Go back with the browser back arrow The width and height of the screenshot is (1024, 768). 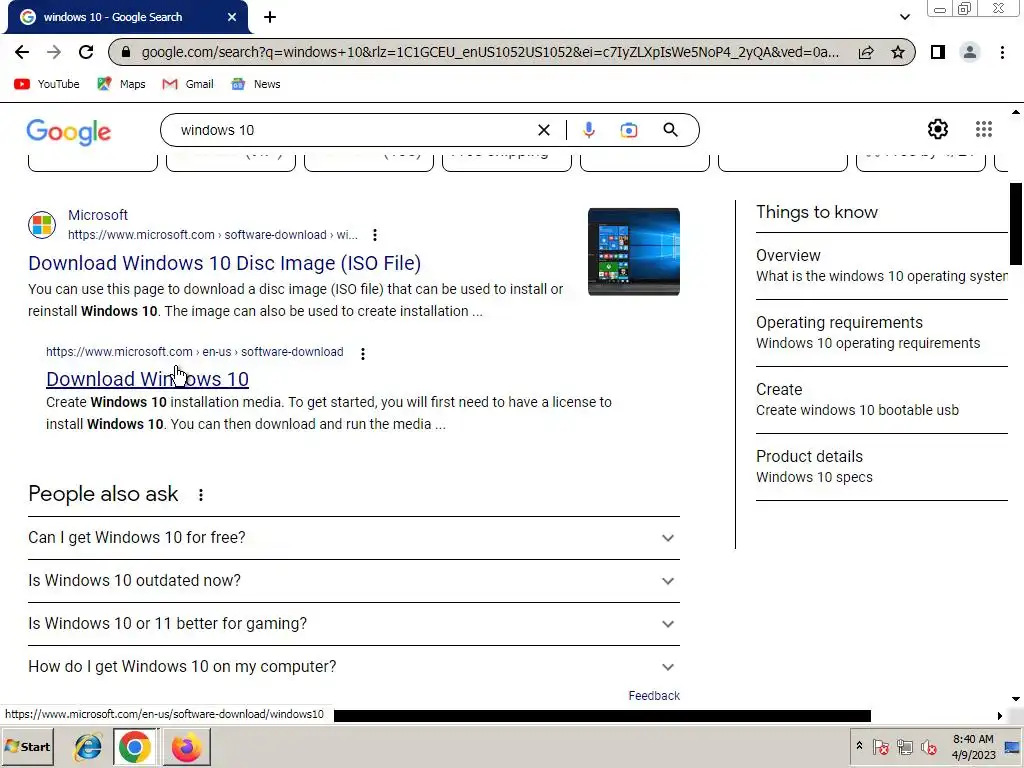22,52
